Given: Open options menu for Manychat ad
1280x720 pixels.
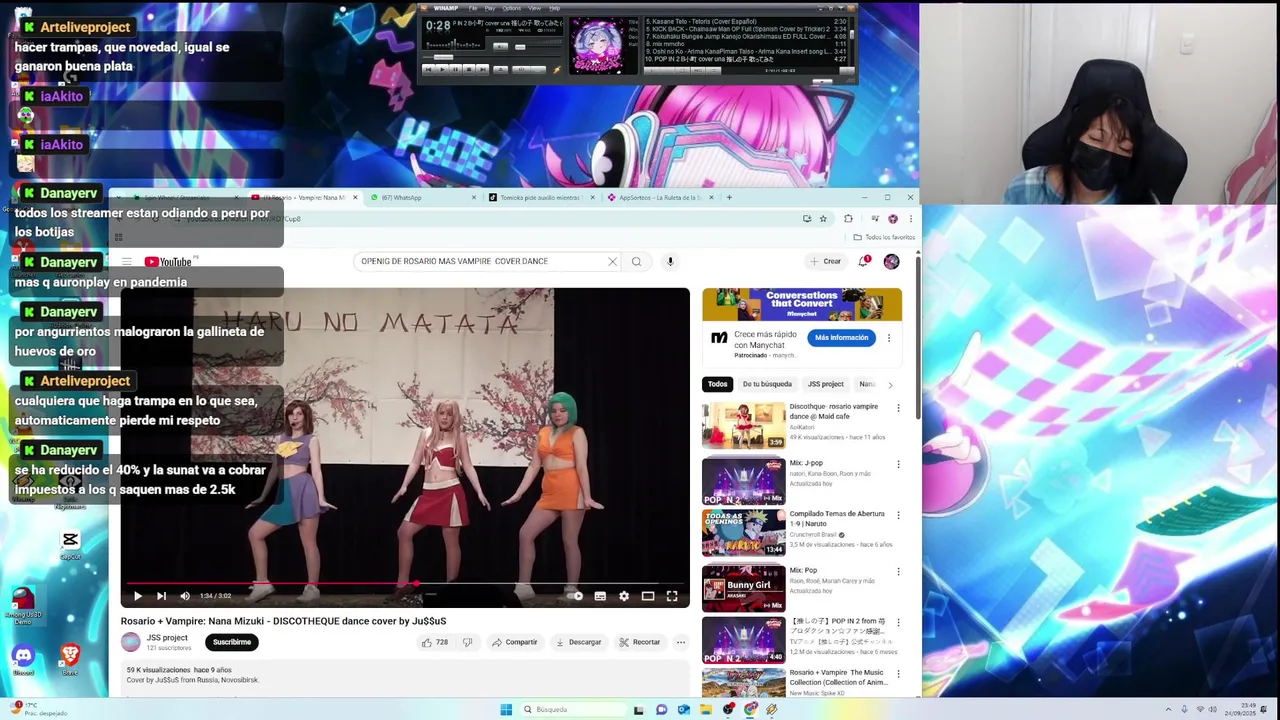Looking at the screenshot, I should [888, 338].
